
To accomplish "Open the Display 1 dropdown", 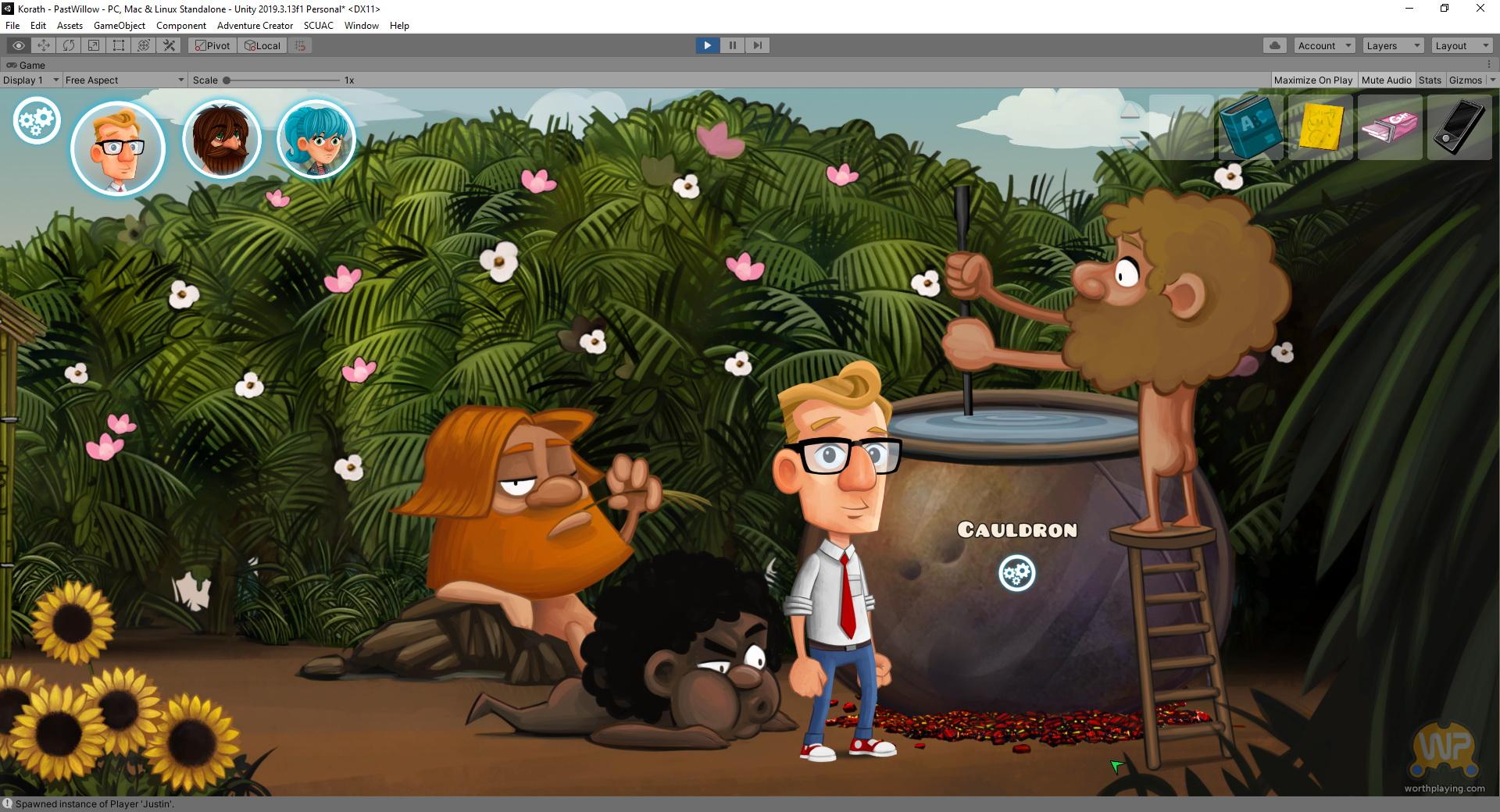I will (31, 80).
